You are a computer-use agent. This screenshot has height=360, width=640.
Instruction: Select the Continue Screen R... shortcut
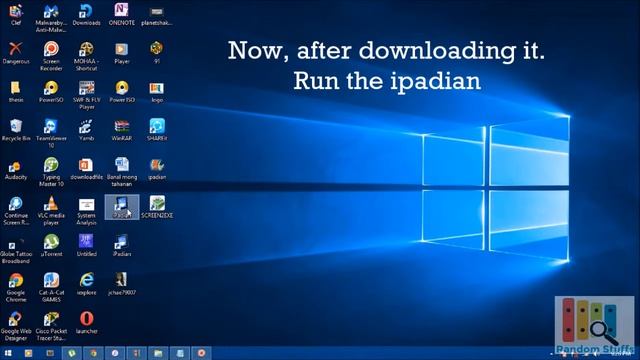coord(16,211)
